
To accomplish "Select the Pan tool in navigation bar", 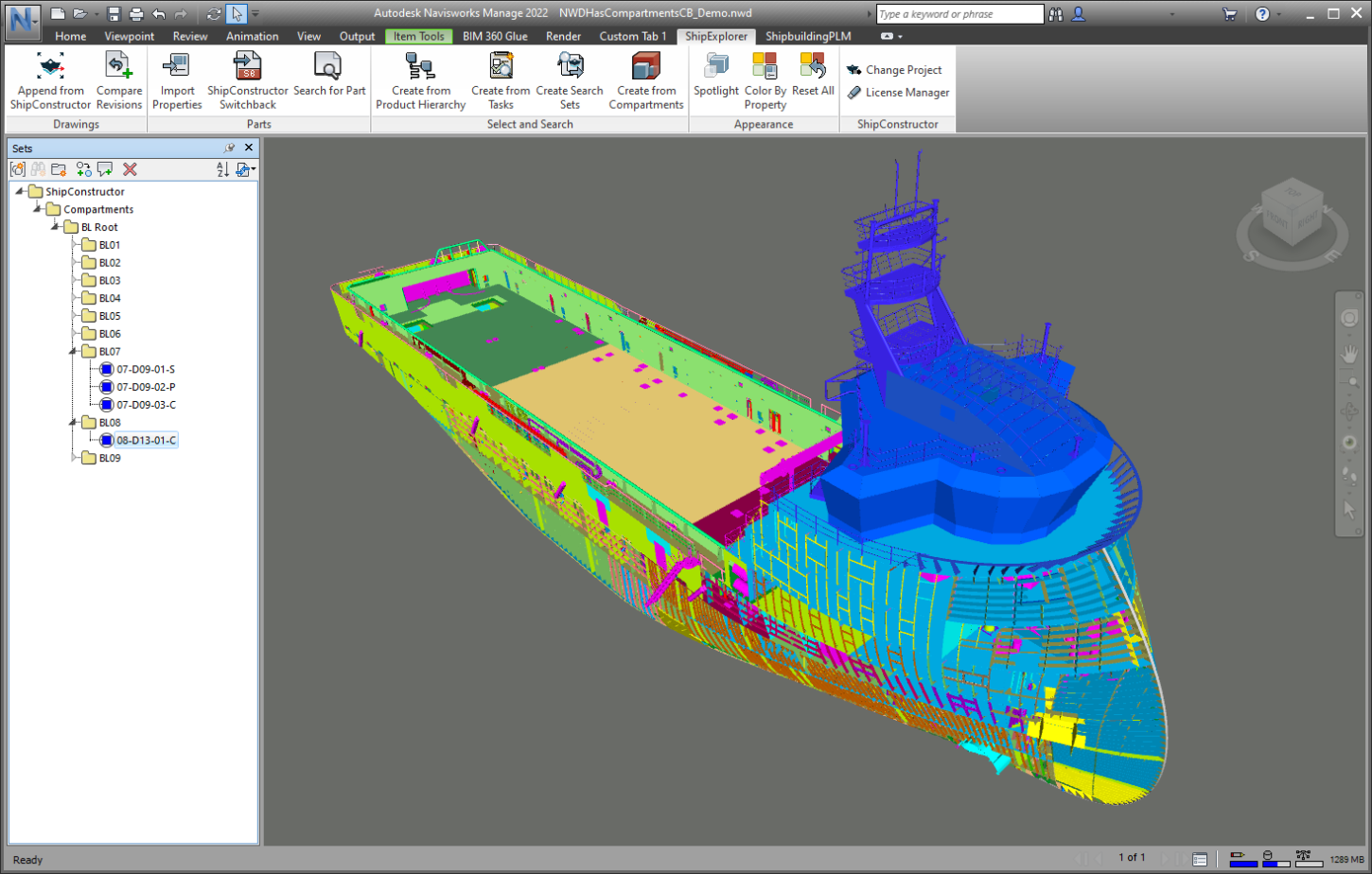I will (x=1347, y=354).
